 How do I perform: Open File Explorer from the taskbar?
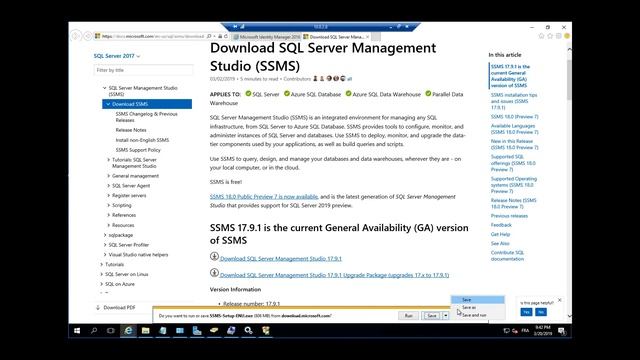pyautogui.click(x=145, y=331)
